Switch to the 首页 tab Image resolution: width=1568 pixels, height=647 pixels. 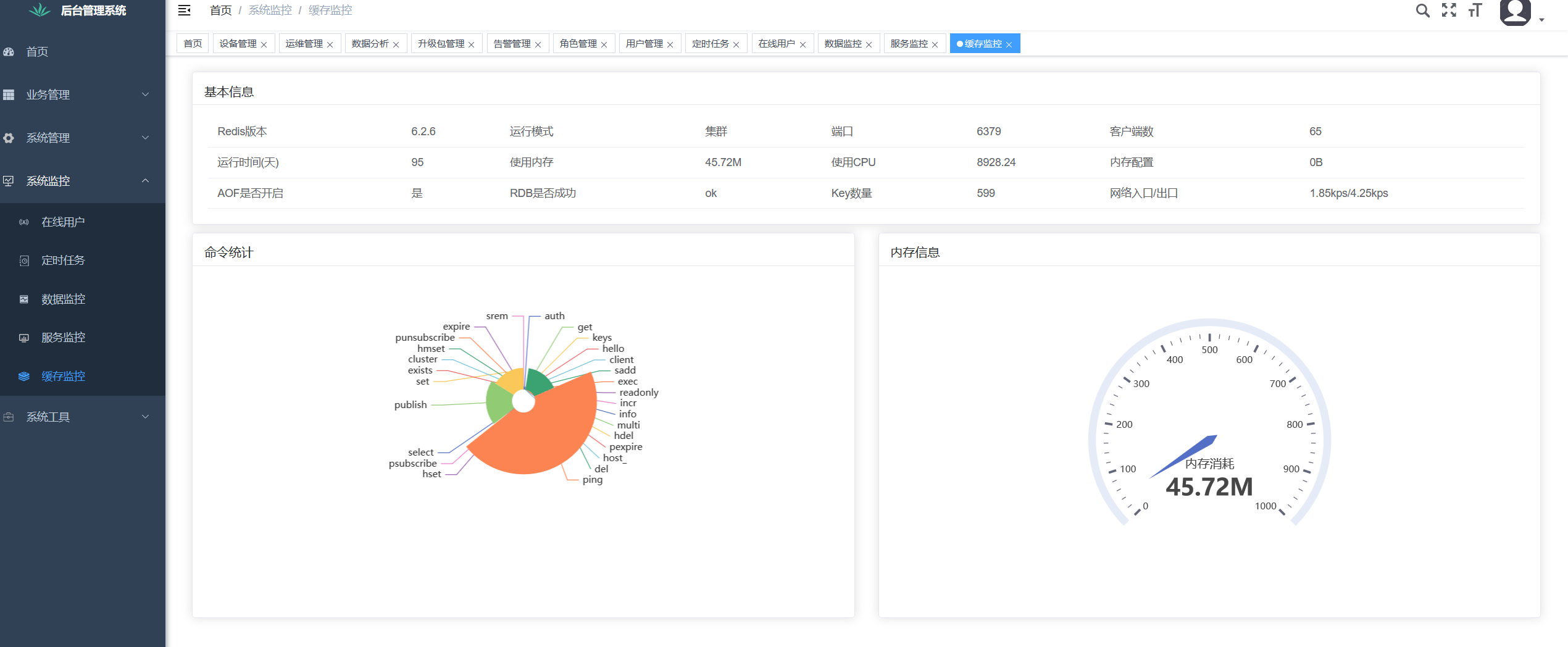click(x=193, y=44)
